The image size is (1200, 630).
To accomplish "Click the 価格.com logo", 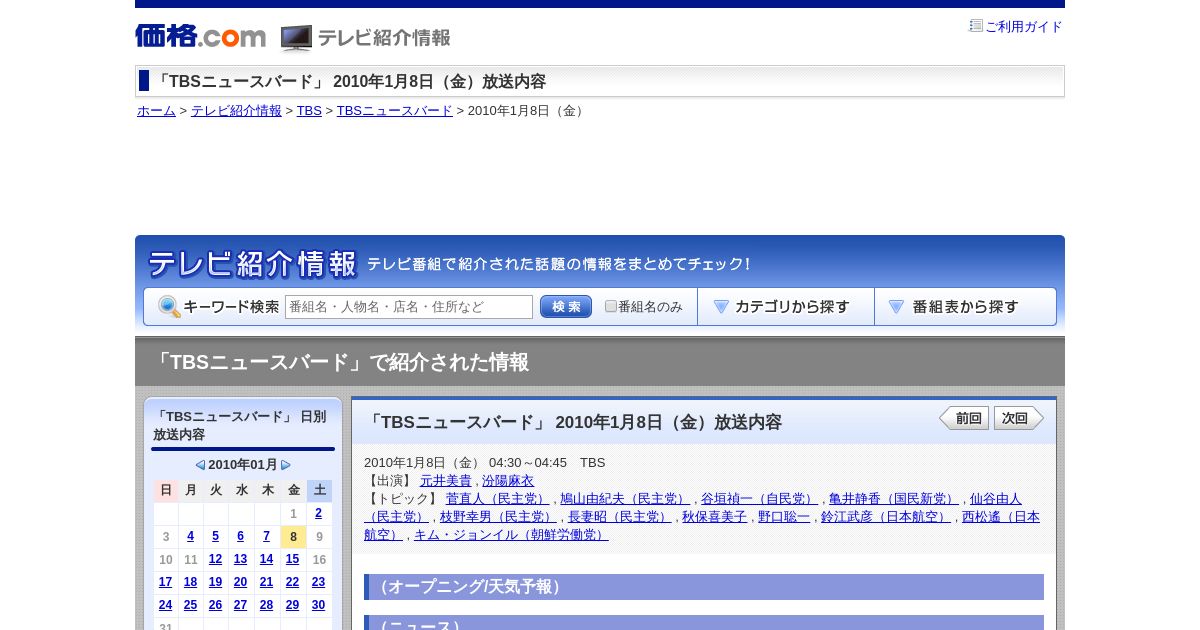I will coord(200,36).
